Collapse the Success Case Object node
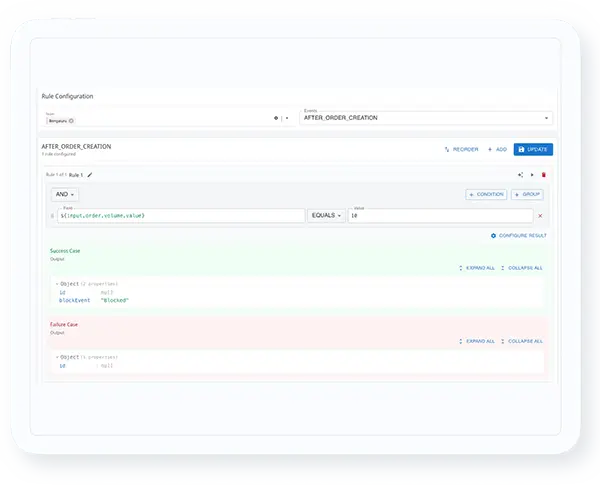This screenshot has height=485, width=600. pos(57,284)
